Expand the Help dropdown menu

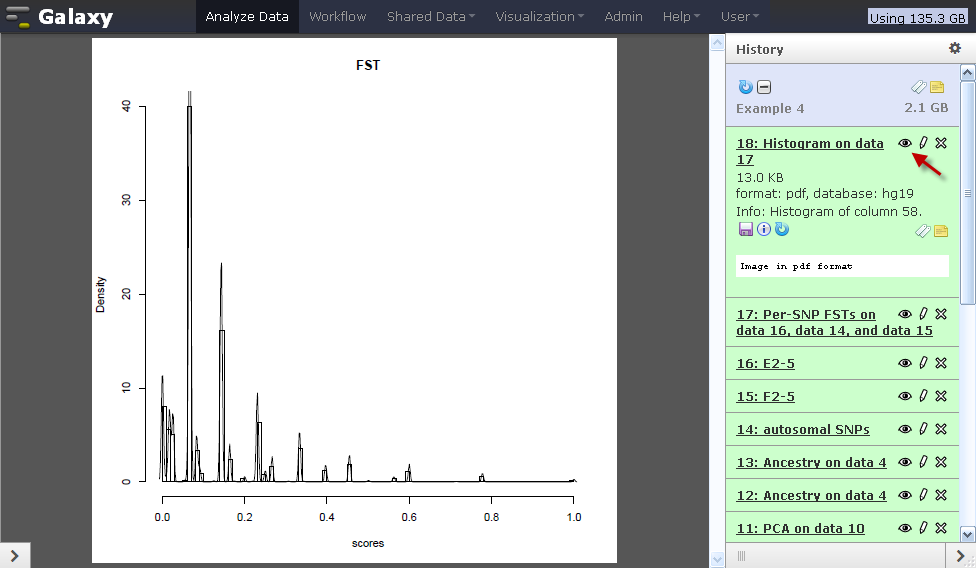pyautogui.click(x=681, y=17)
